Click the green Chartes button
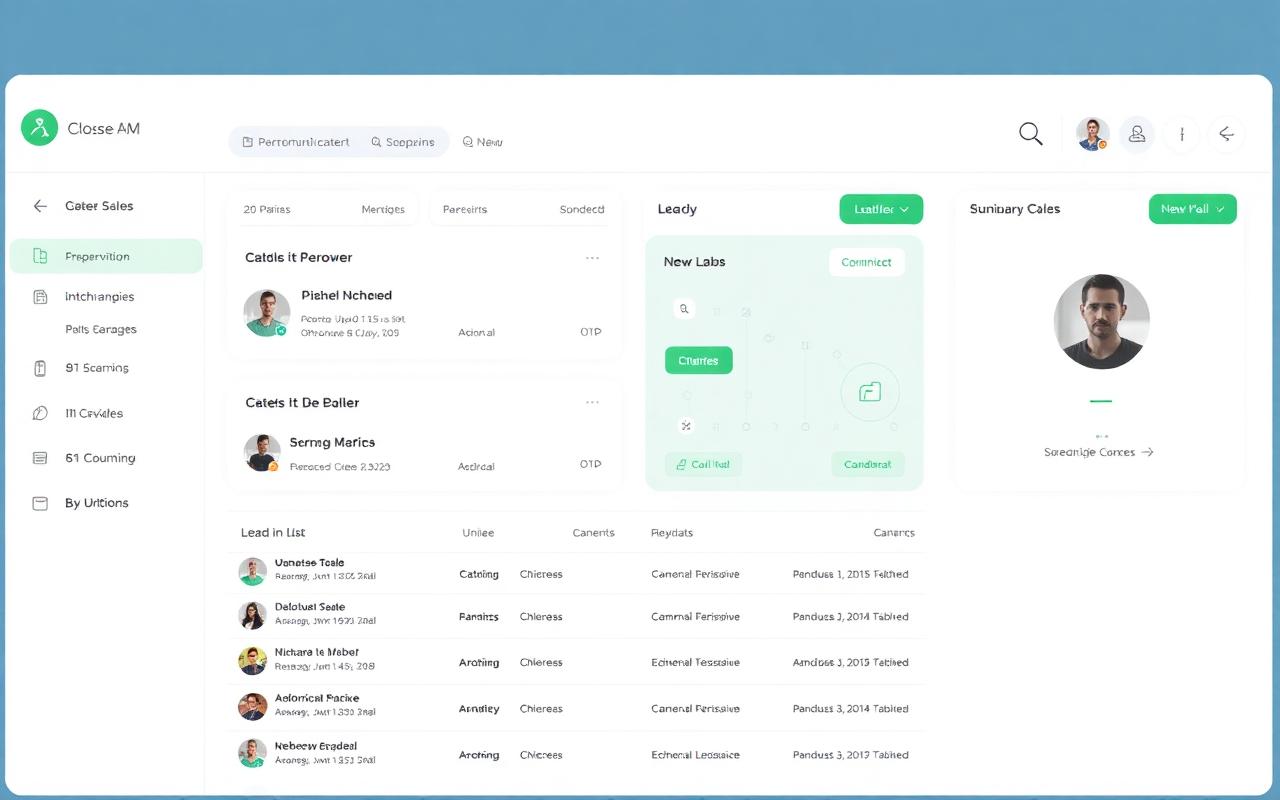Image resolution: width=1280 pixels, height=800 pixels. [698, 360]
